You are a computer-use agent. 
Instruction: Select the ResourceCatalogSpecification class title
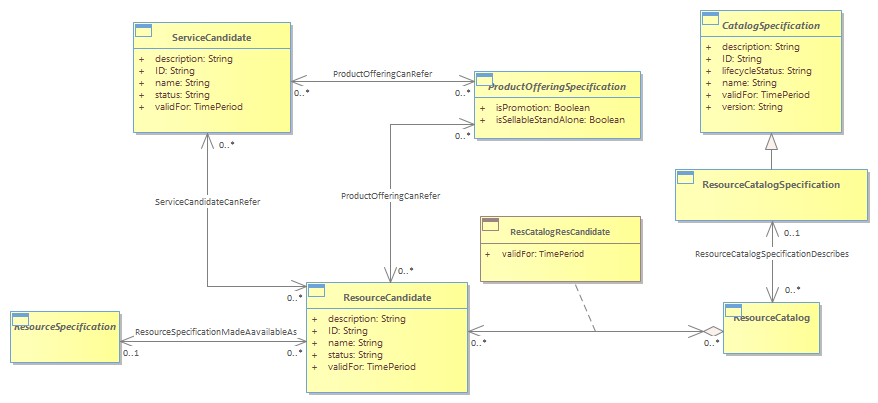click(x=771, y=185)
